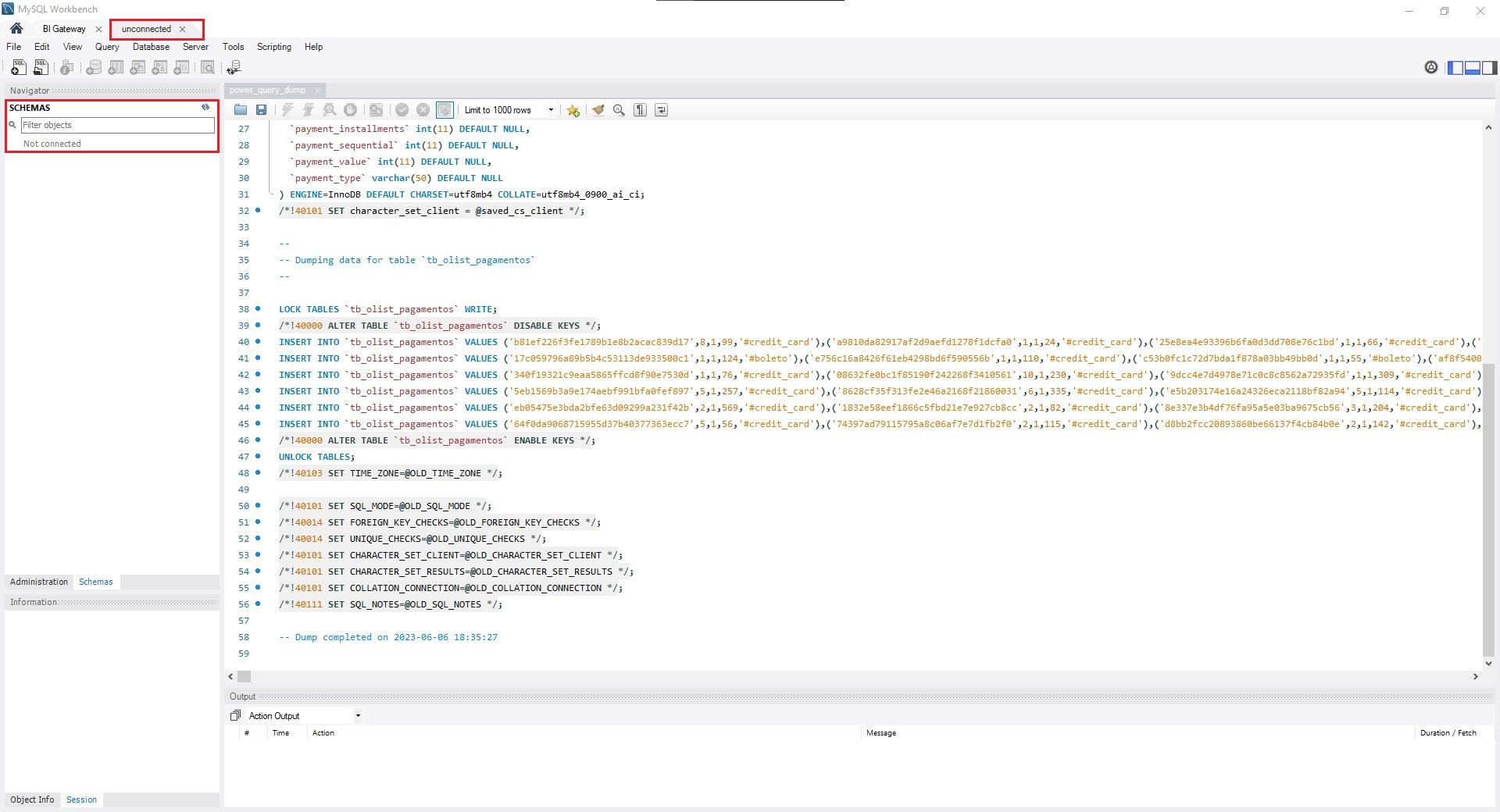Switch to the Administration tab in Navigator
The width and height of the screenshot is (1500, 812).
coord(39,582)
